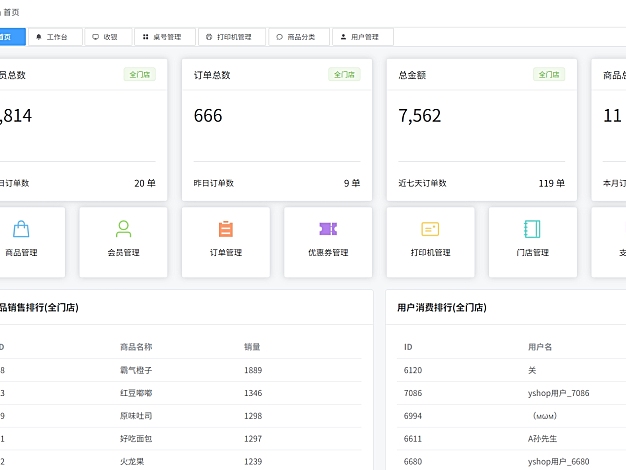
Task: Click 商品名称 column header
Action: tap(136, 347)
